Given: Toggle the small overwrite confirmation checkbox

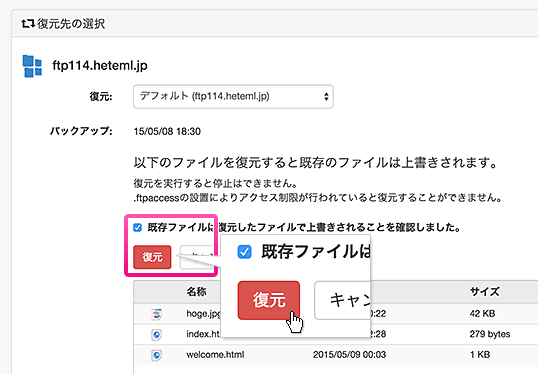Looking at the screenshot, I should pos(137,227).
